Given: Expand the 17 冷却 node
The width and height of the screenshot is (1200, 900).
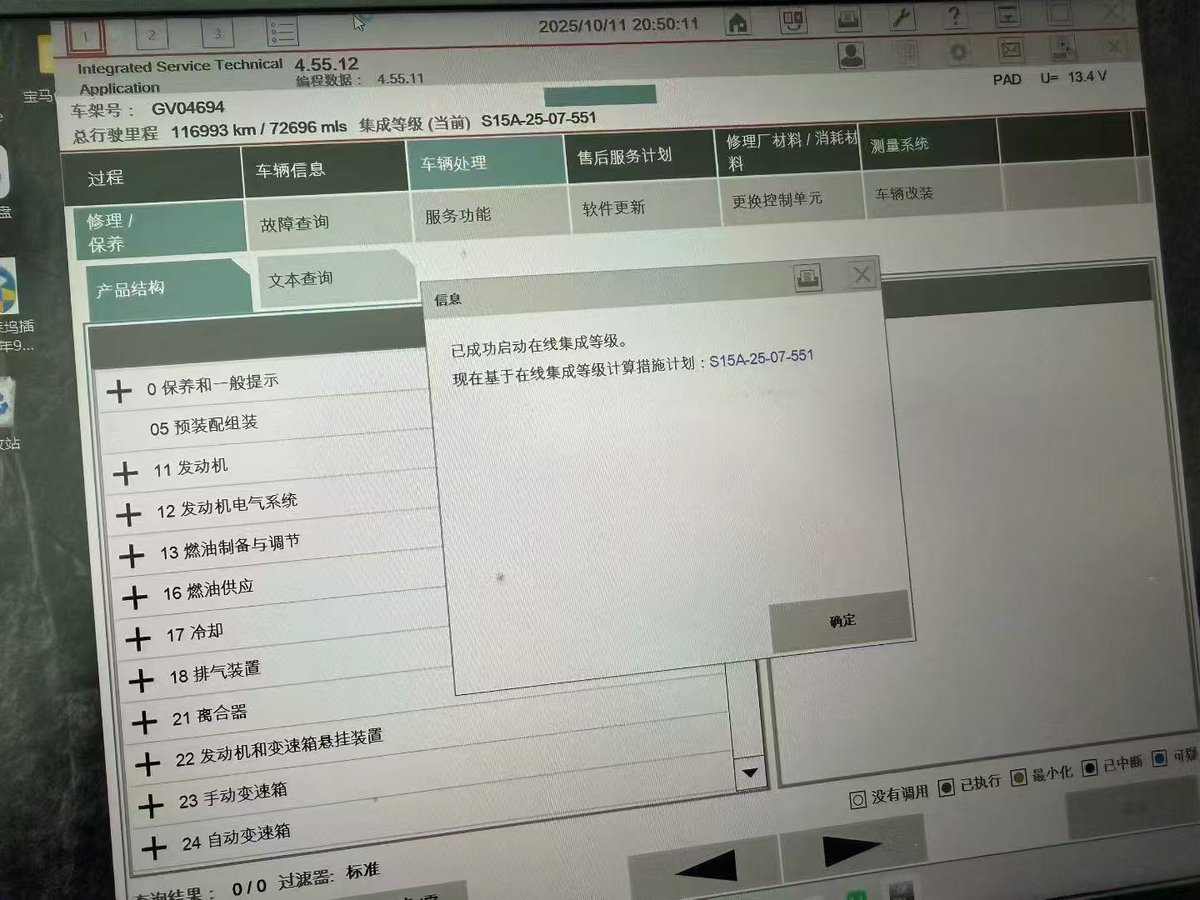Looking at the screenshot, I should [138, 638].
